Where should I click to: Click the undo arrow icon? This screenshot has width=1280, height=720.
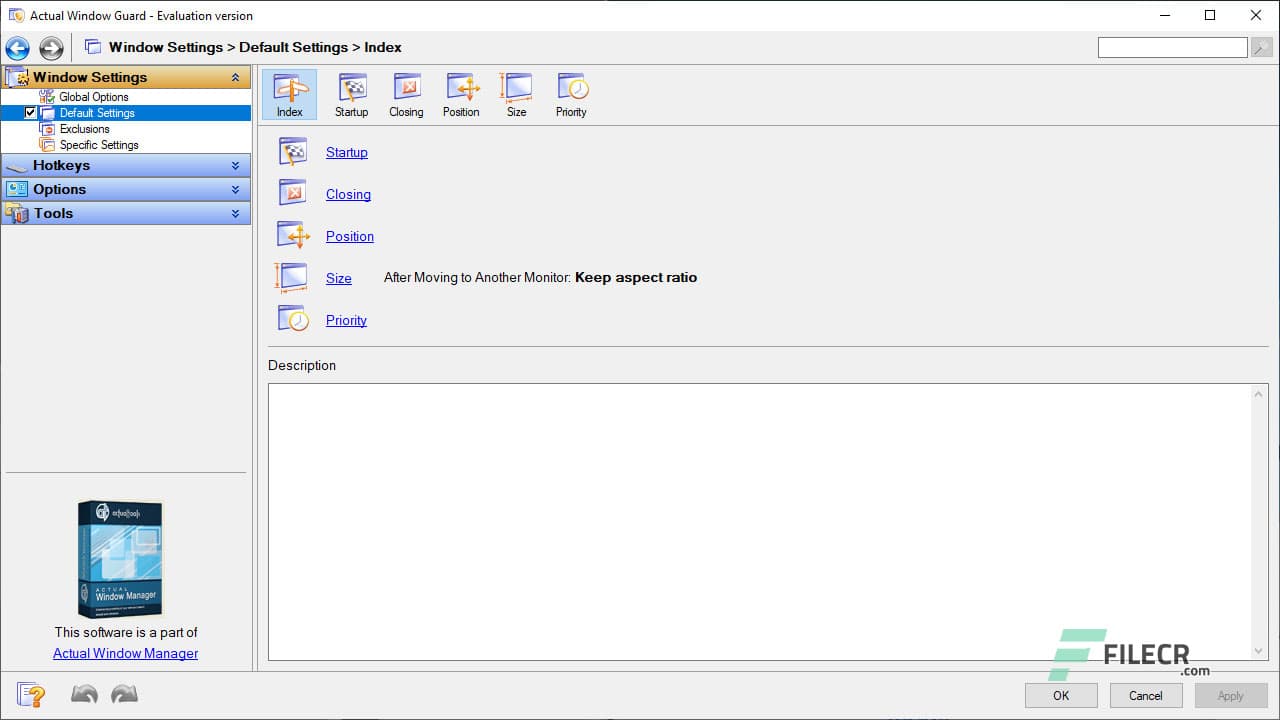(84, 694)
